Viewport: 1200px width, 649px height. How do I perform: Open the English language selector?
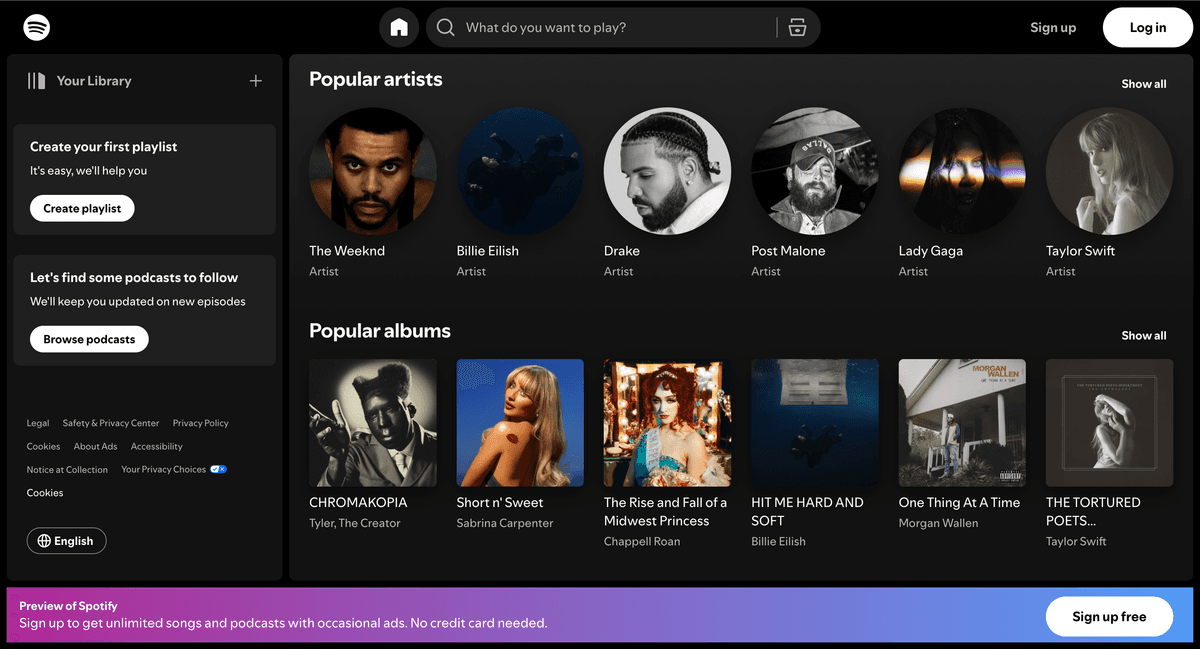[67, 541]
